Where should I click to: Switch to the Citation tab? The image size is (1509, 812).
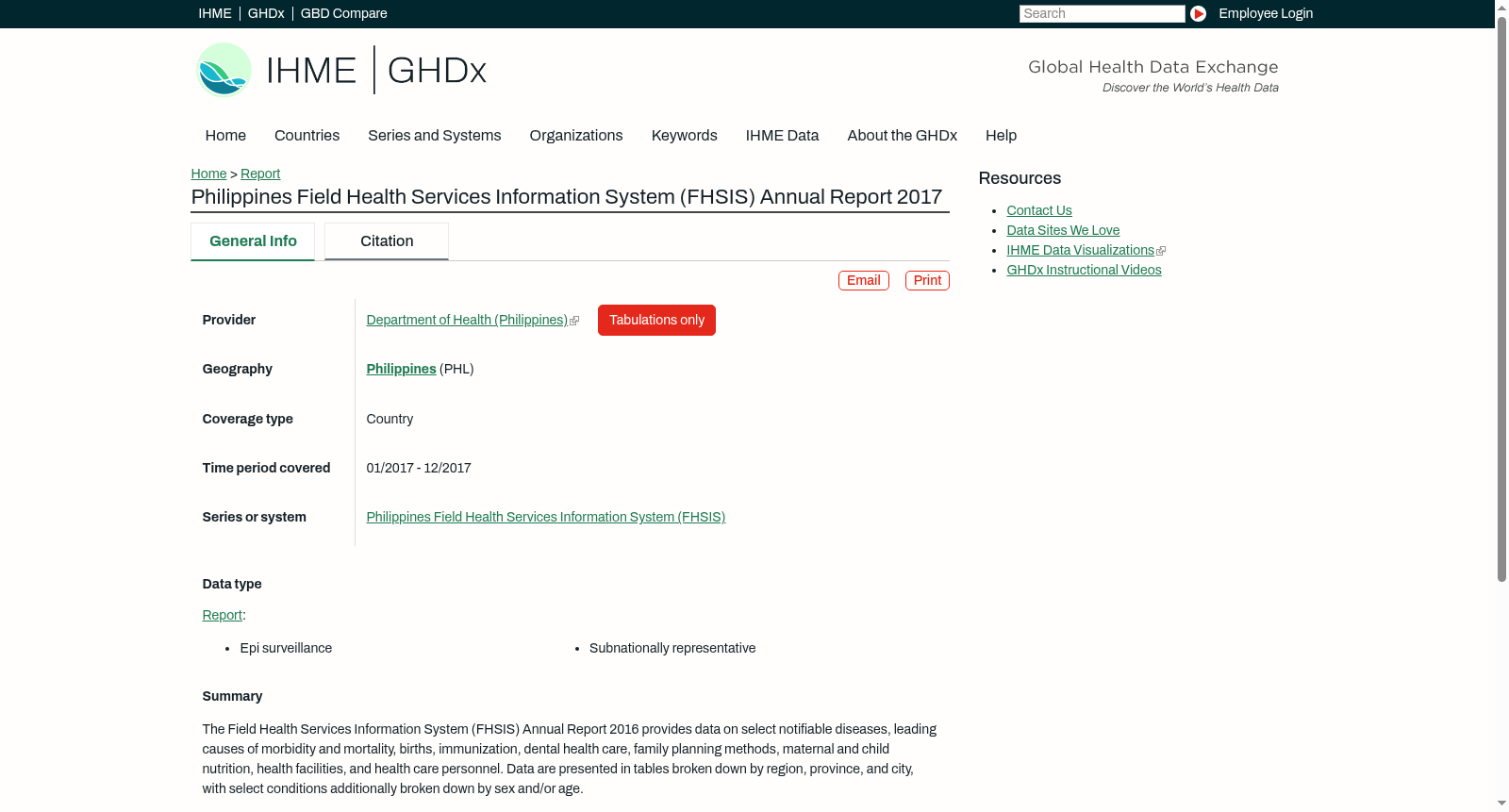(x=387, y=241)
